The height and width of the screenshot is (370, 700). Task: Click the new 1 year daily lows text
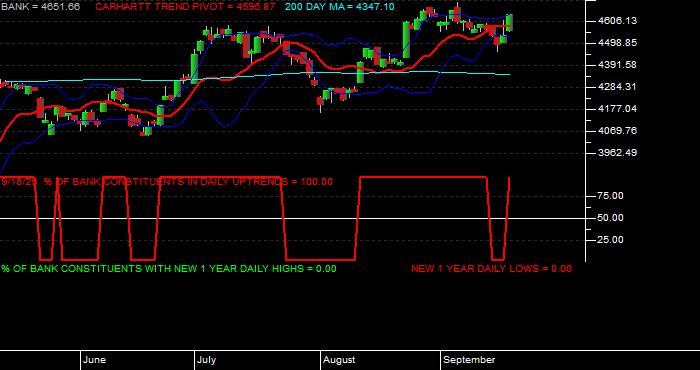(x=491, y=269)
